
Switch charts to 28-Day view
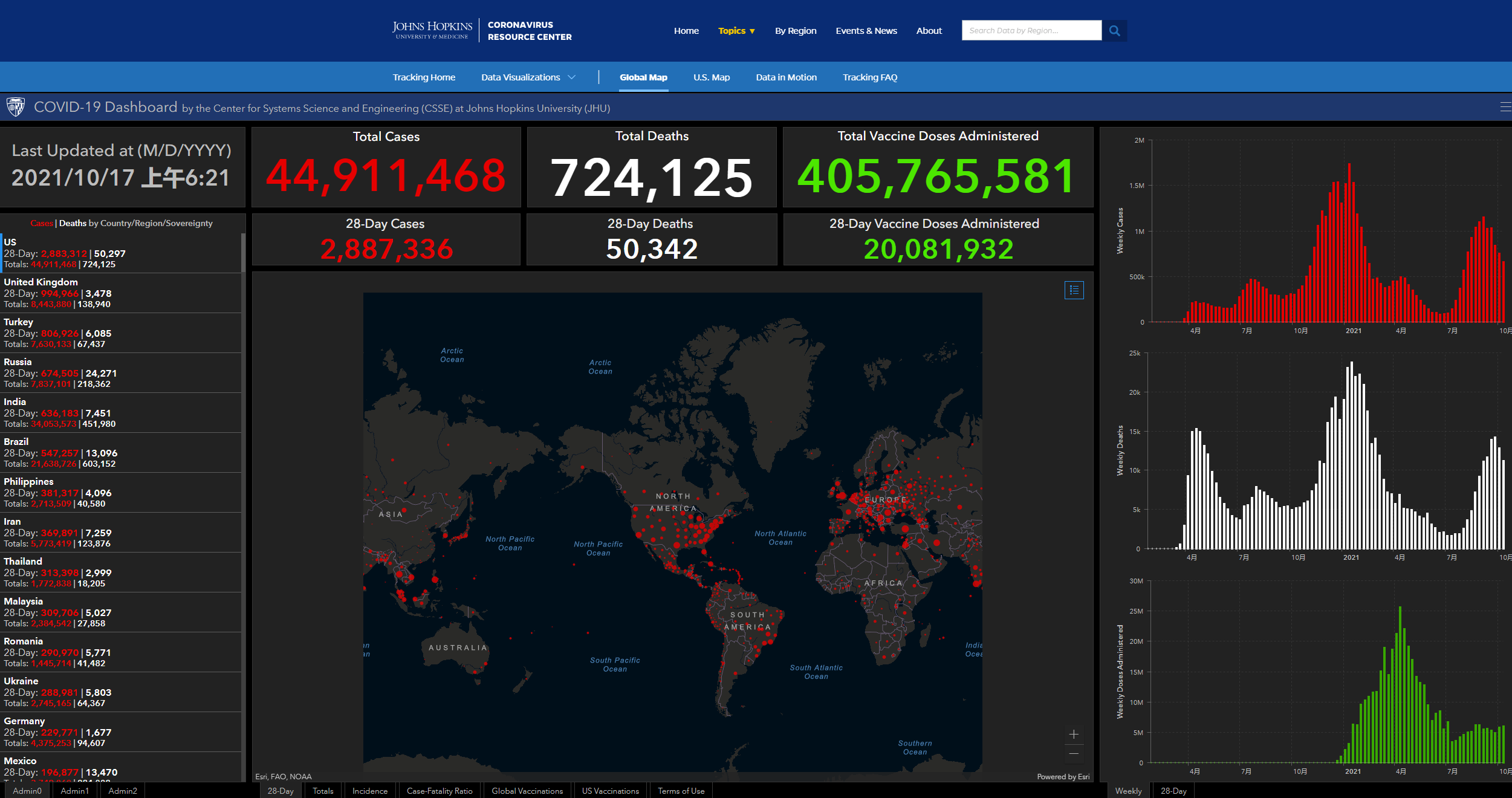1173,791
